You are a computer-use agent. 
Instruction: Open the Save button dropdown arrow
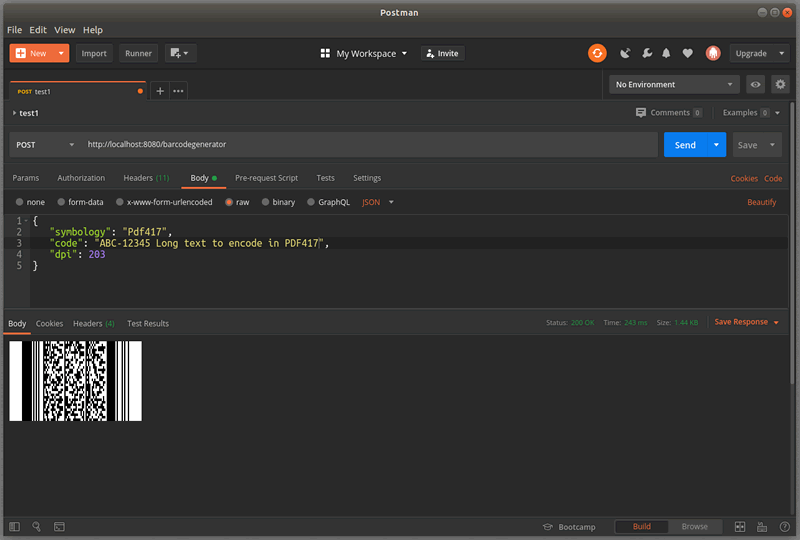click(772, 145)
